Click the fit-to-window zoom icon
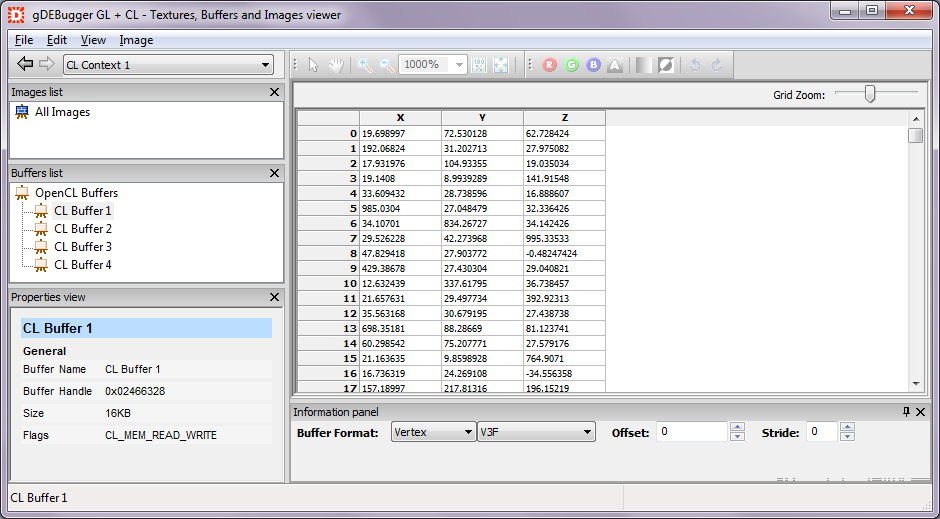The image size is (940, 519). point(500,65)
